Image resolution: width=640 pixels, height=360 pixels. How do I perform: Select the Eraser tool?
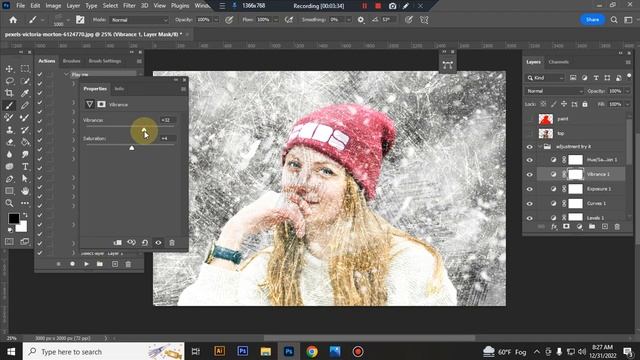9,142
